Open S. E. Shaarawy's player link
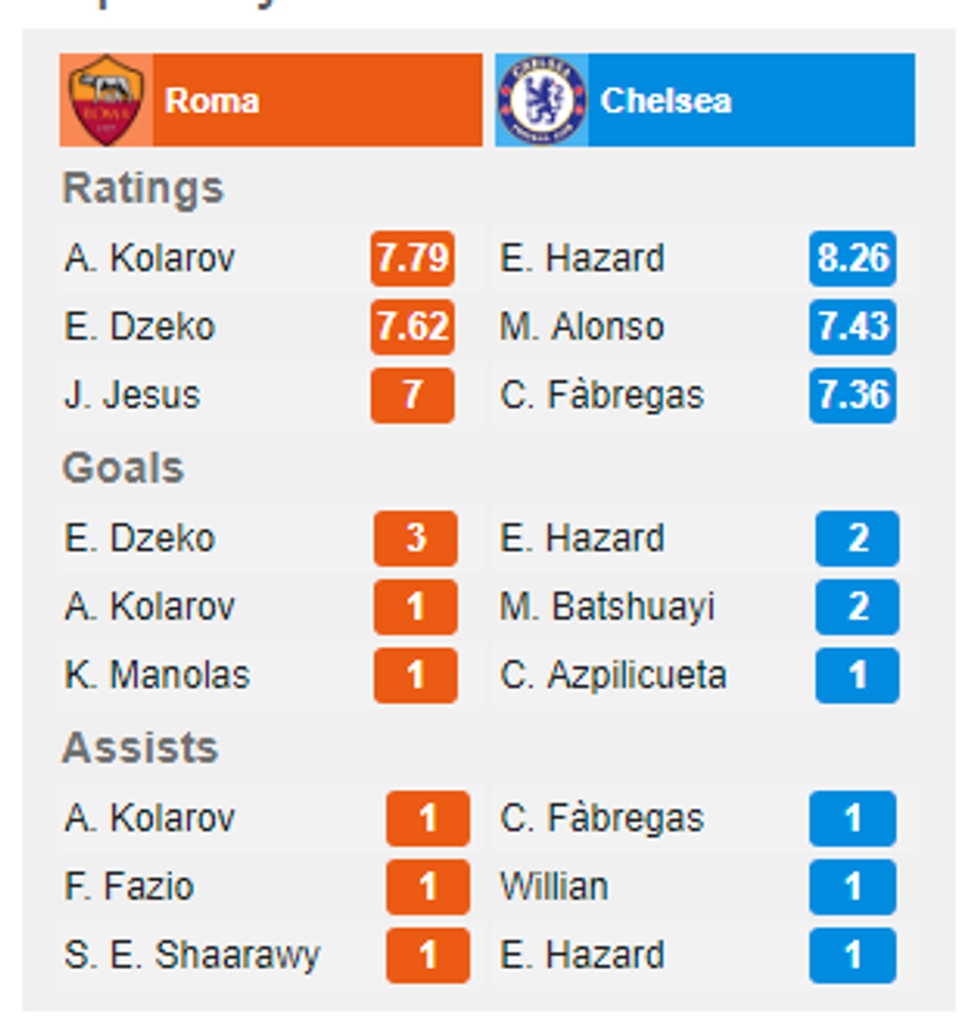 [x=192, y=955]
